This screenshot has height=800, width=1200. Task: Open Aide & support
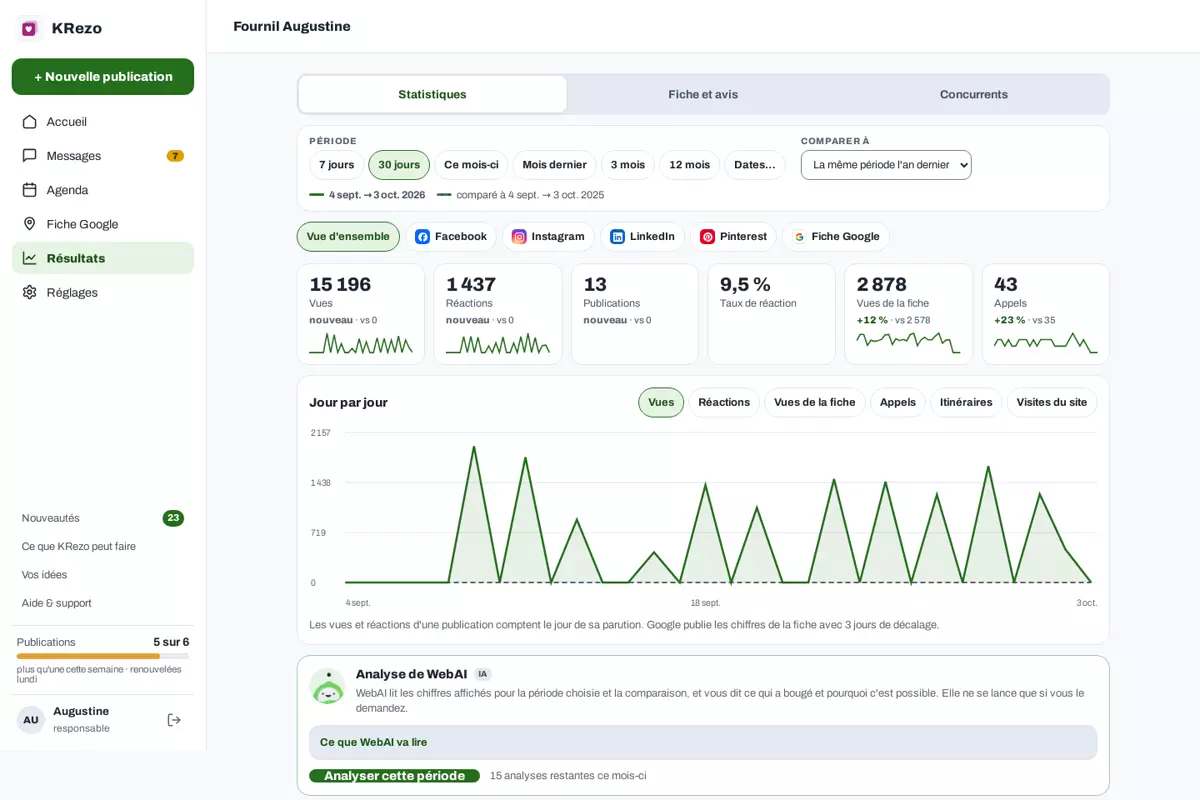tap(57, 603)
